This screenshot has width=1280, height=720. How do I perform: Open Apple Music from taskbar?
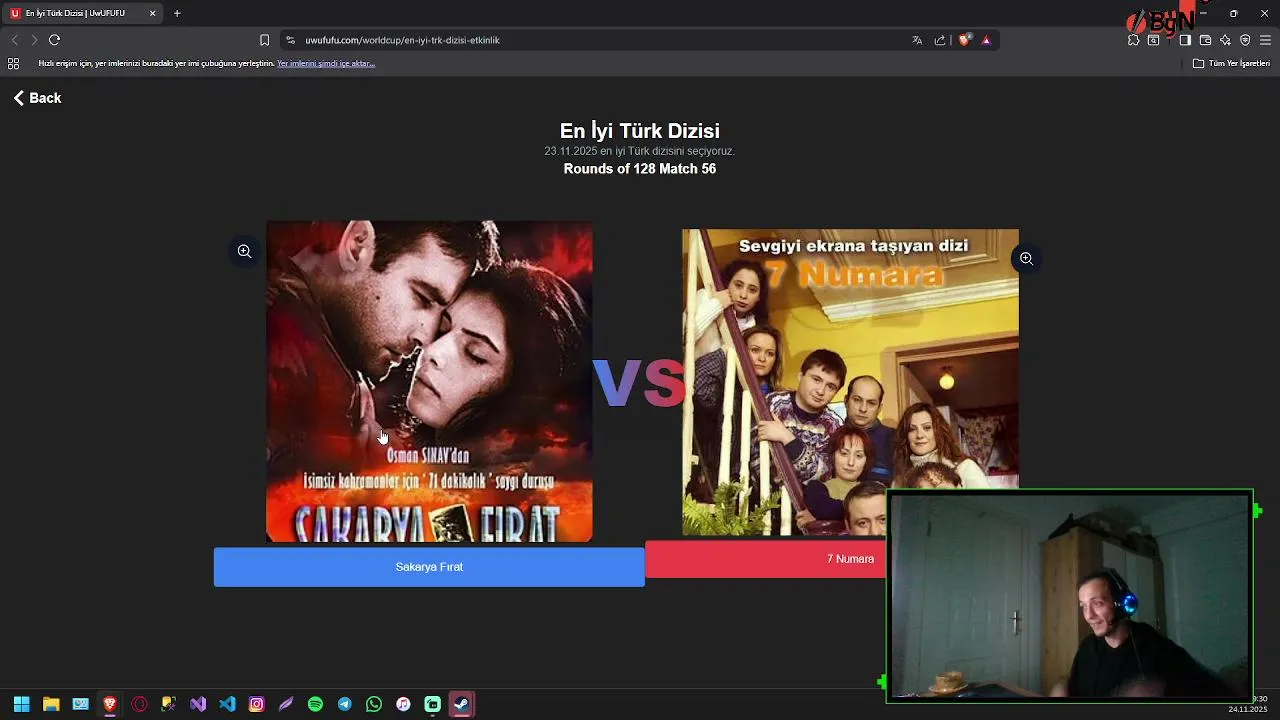point(403,704)
